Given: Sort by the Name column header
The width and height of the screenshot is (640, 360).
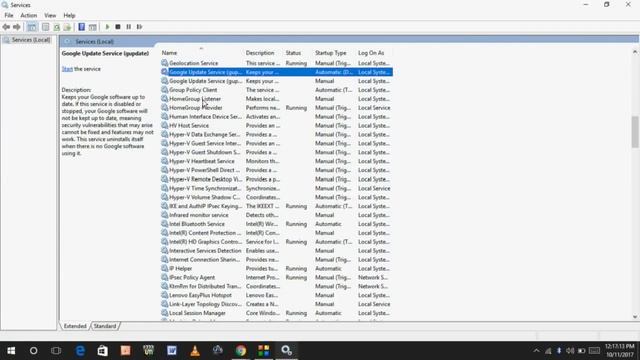Looking at the screenshot, I should click(x=169, y=53).
